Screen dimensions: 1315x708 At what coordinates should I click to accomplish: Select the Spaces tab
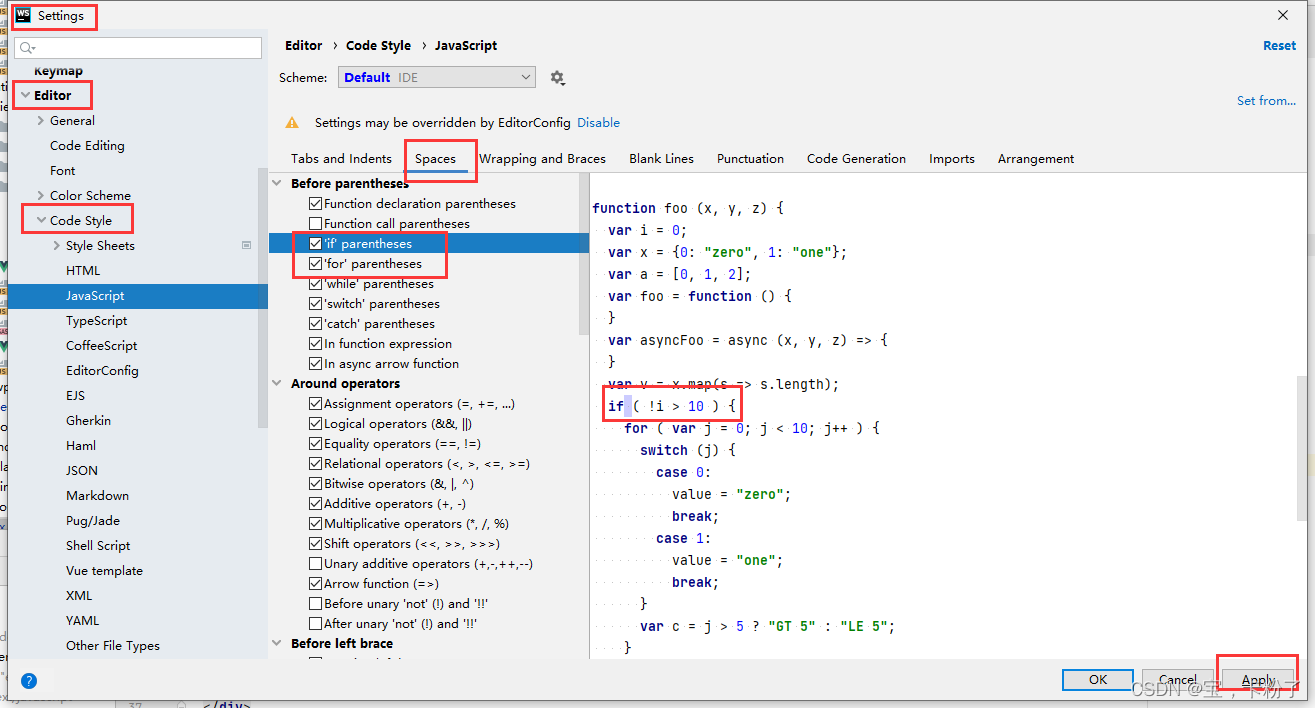(x=435, y=159)
